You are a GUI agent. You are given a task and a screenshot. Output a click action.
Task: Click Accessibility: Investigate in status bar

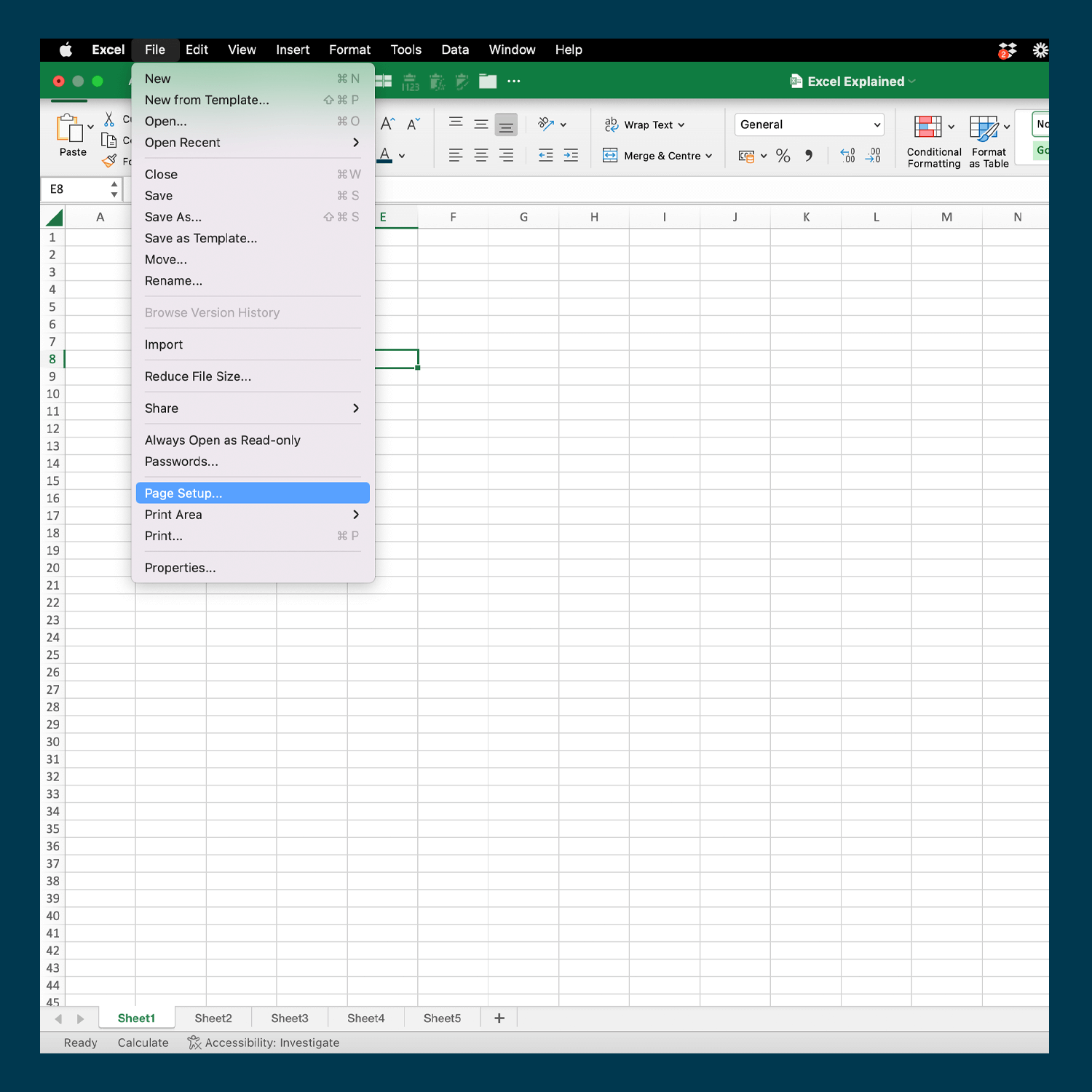(264, 1042)
